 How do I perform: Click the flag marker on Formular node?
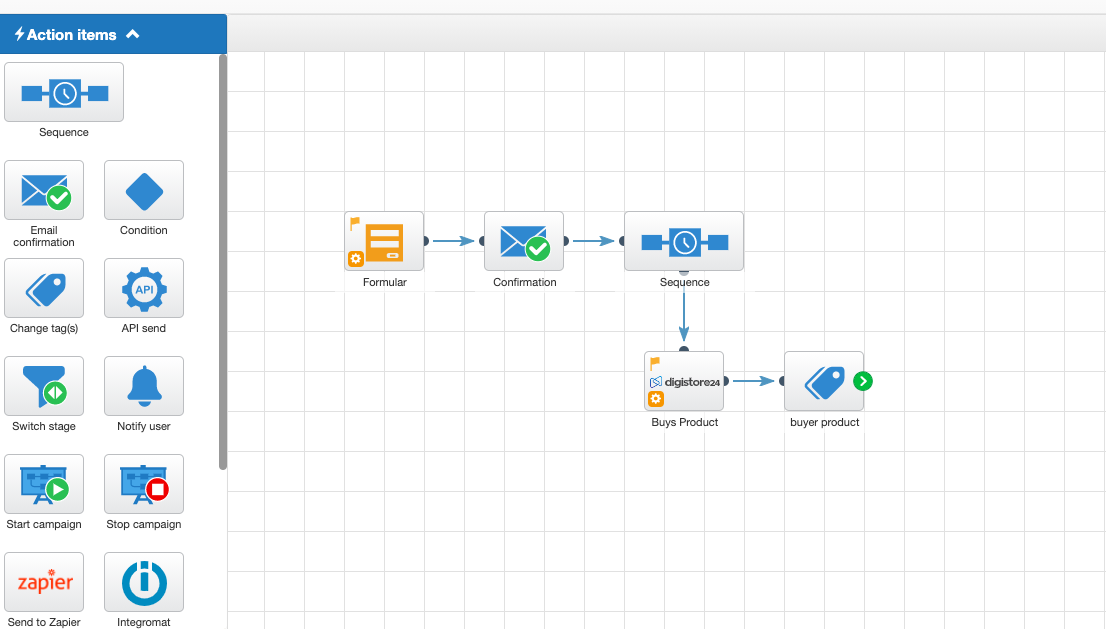click(x=355, y=223)
